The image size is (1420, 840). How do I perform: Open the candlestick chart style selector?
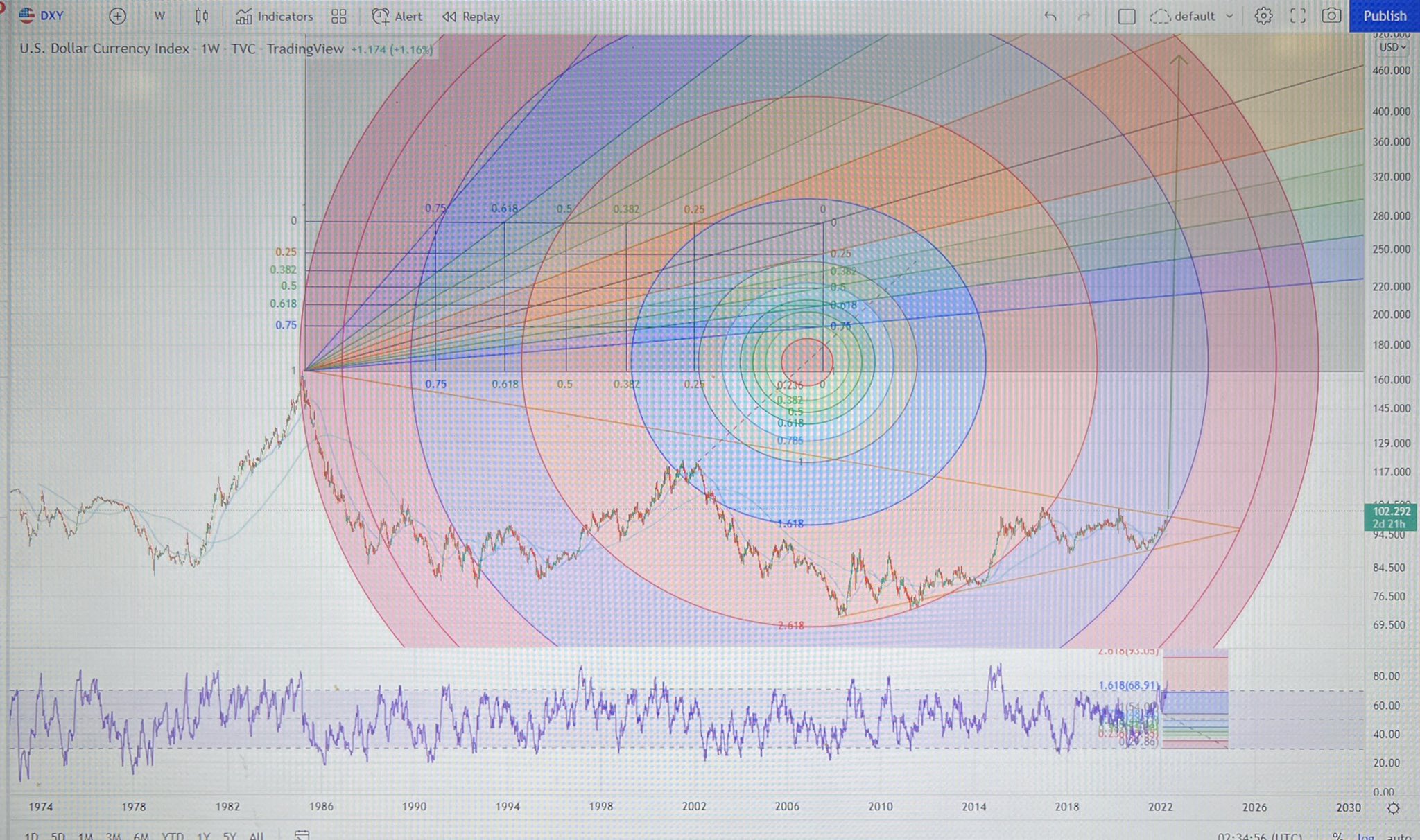(201, 16)
